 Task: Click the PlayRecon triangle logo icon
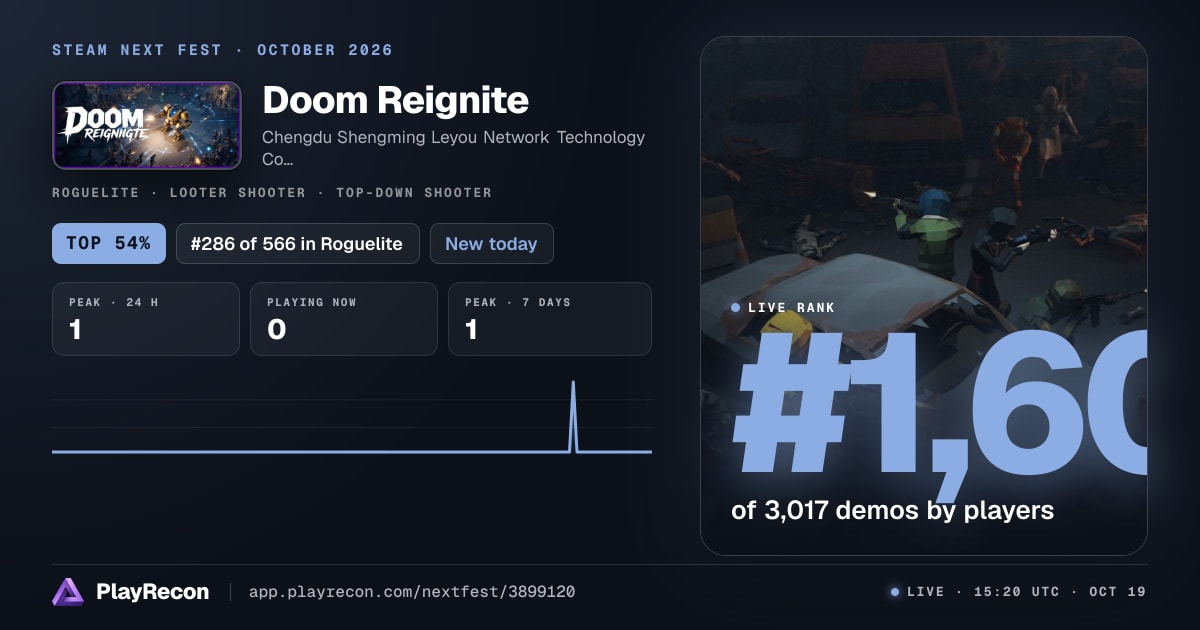68,592
